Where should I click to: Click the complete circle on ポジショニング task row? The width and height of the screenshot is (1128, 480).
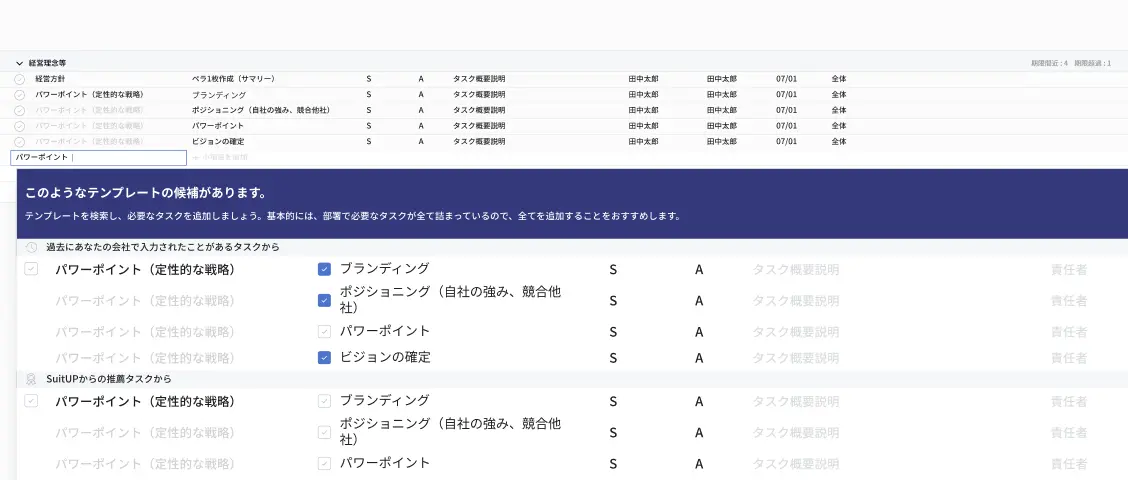click(x=19, y=110)
